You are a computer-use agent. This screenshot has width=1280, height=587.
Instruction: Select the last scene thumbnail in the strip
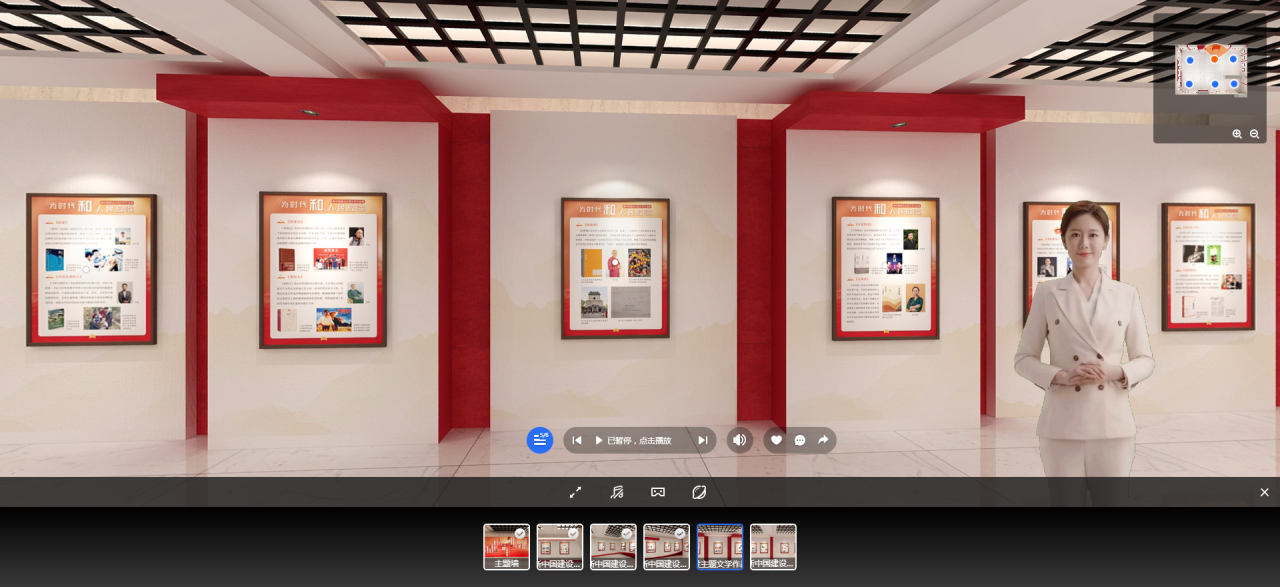point(773,547)
